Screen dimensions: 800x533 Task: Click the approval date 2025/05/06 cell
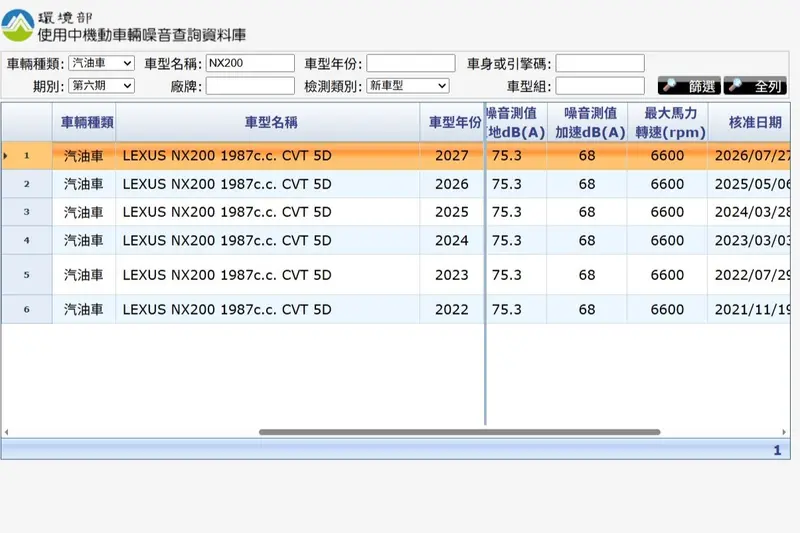pos(749,184)
